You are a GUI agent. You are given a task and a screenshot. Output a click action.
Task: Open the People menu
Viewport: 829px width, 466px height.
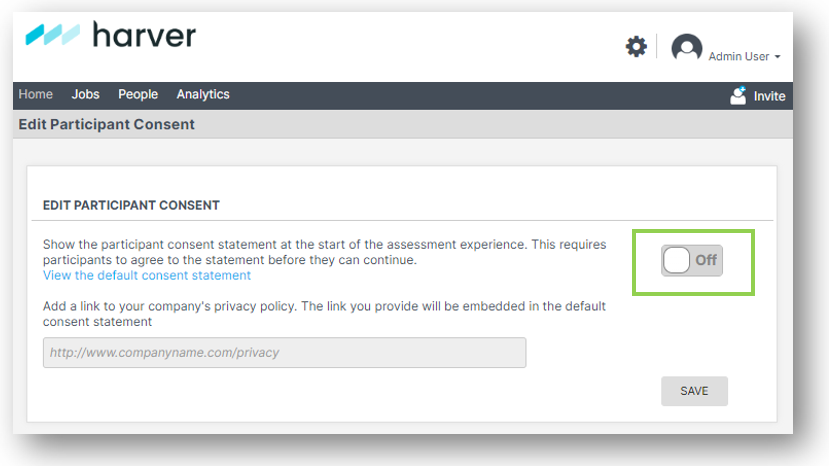[x=138, y=94]
